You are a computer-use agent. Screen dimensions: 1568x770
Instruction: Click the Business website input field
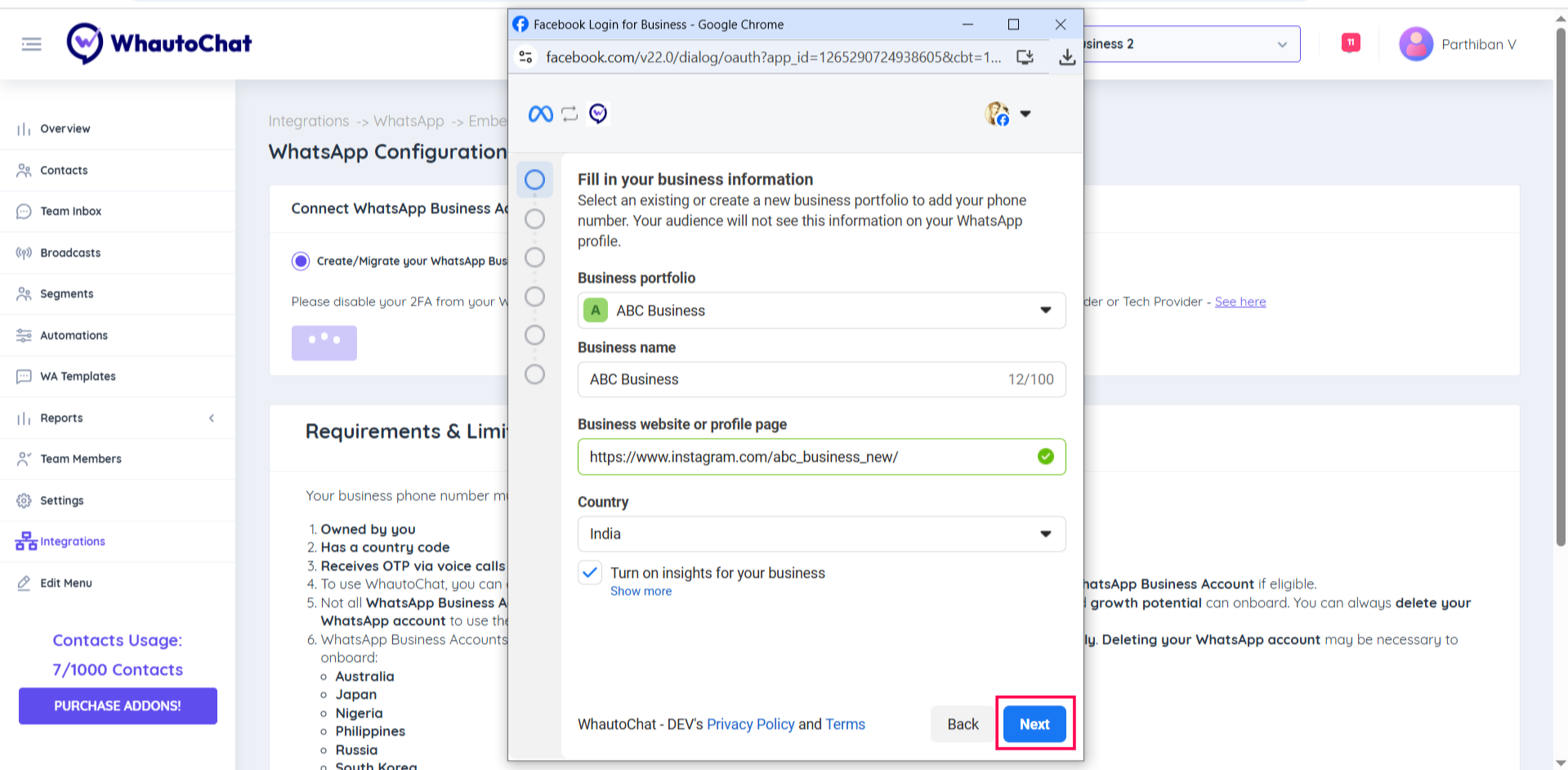point(821,457)
